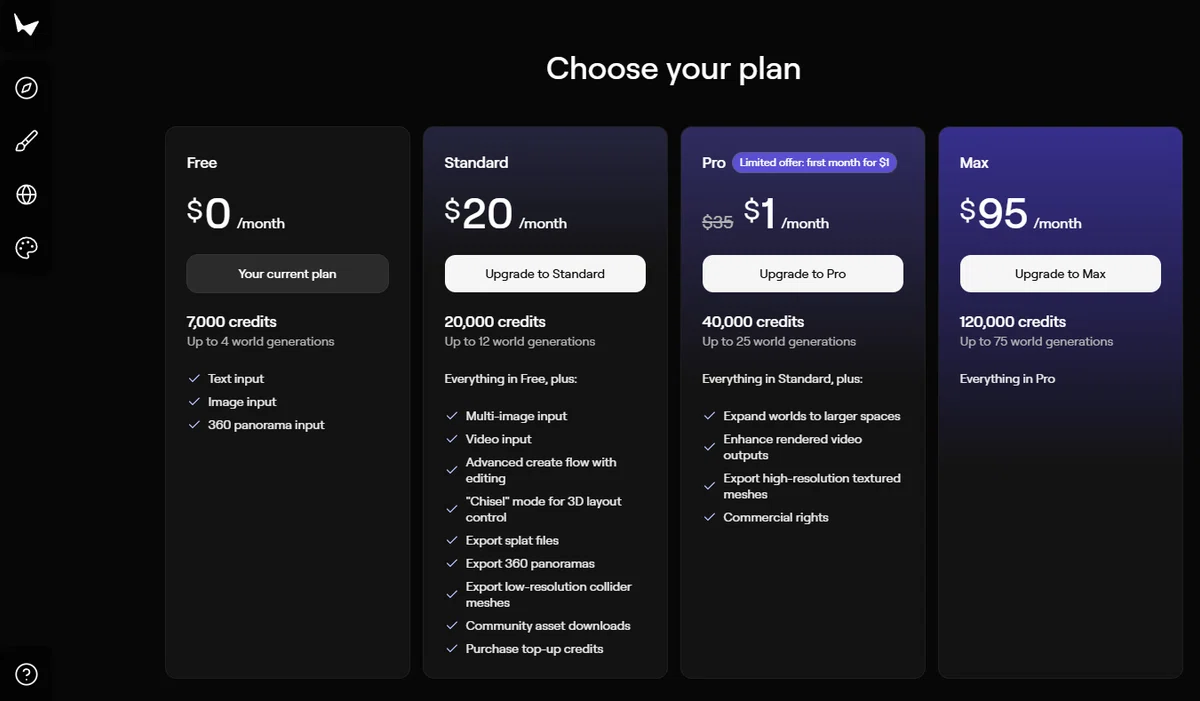Click the Upgrade to Standard button

pos(545,274)
